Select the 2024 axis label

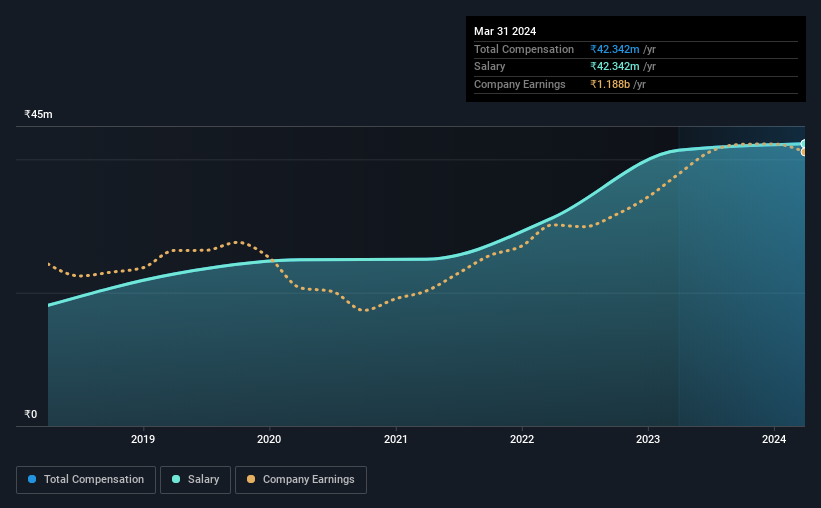(x=774, y=439)
